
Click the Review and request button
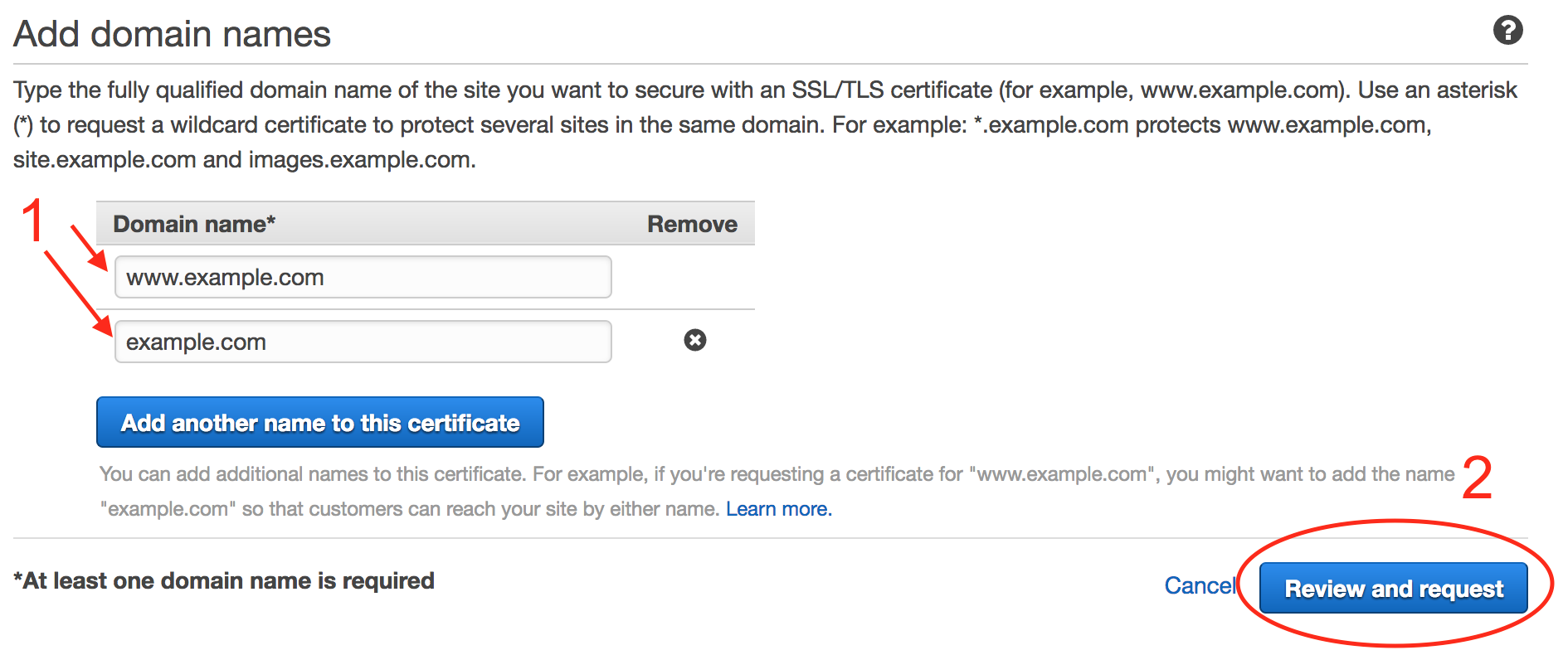[1393, 589]
